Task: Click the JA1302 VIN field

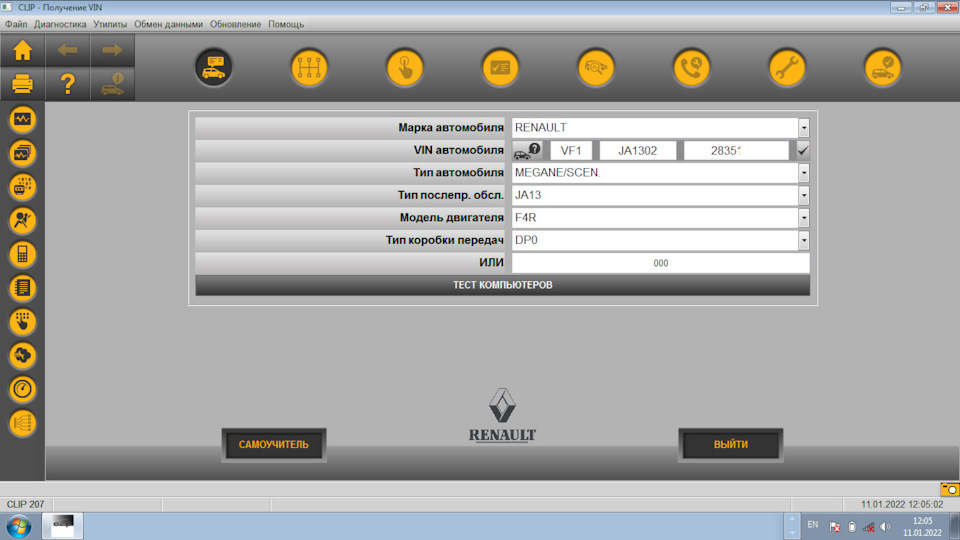Action: [x=637, y=151]
